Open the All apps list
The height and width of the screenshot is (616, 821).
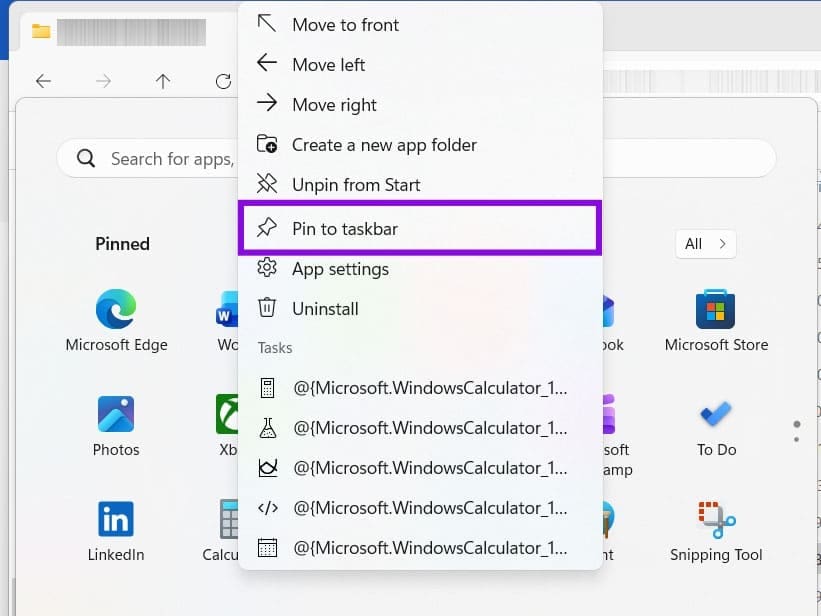point(706,244)
